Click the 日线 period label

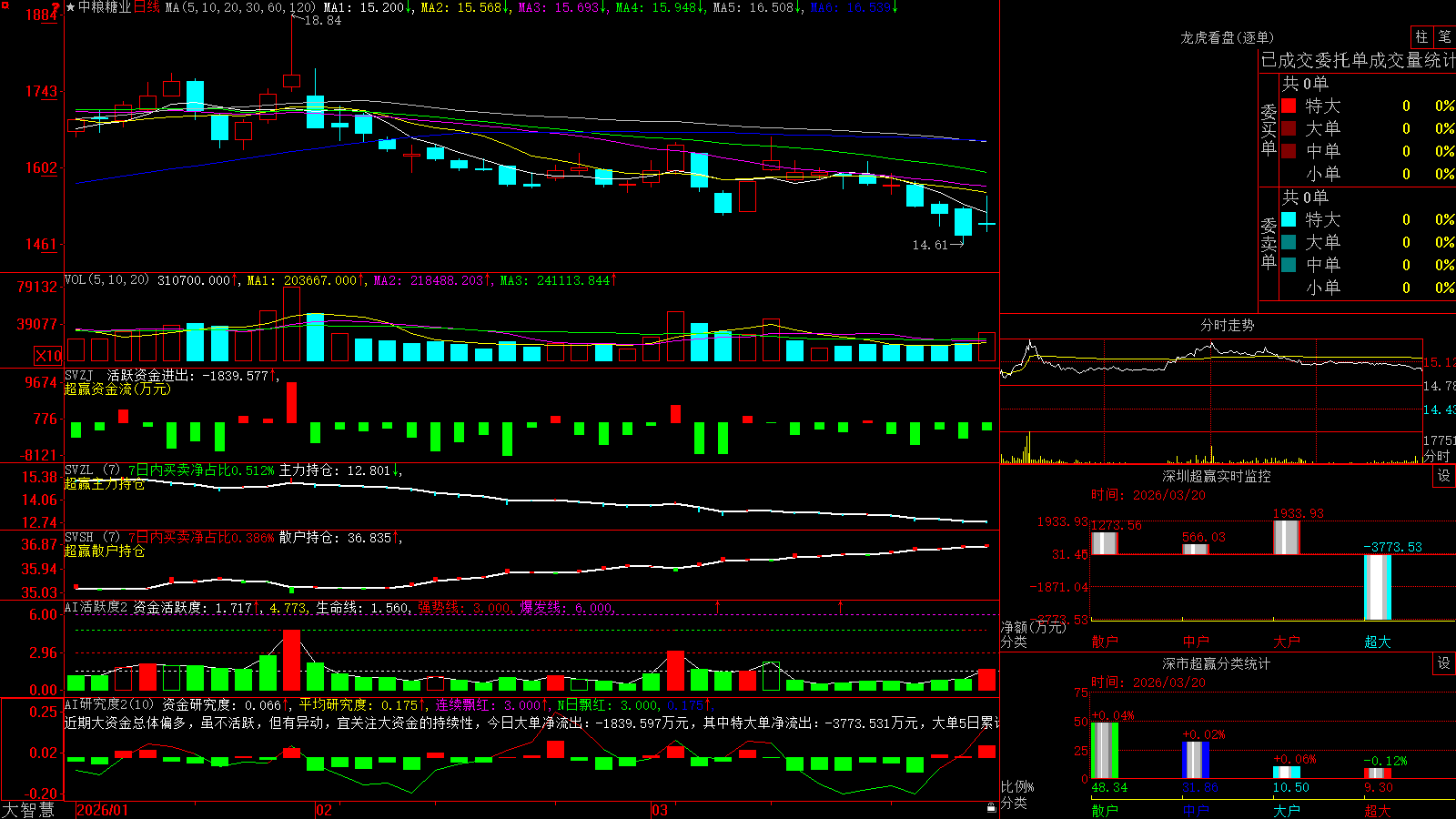click(x=147, y=7)
